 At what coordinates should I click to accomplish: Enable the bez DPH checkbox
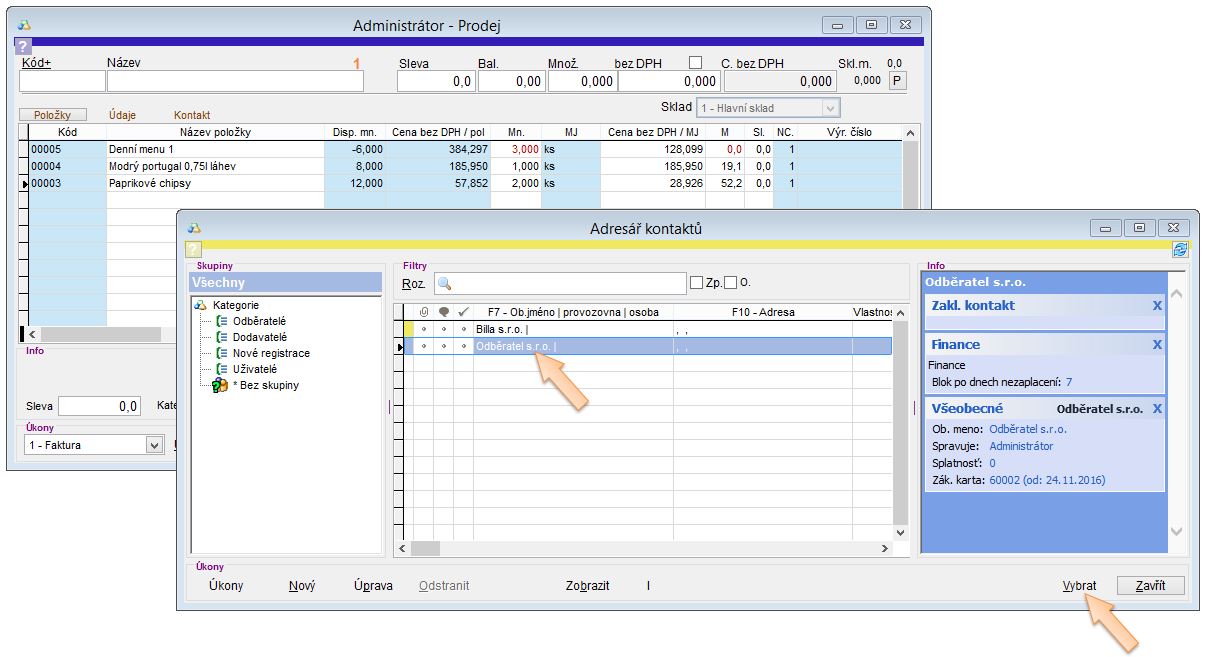[x=695, y=63]
